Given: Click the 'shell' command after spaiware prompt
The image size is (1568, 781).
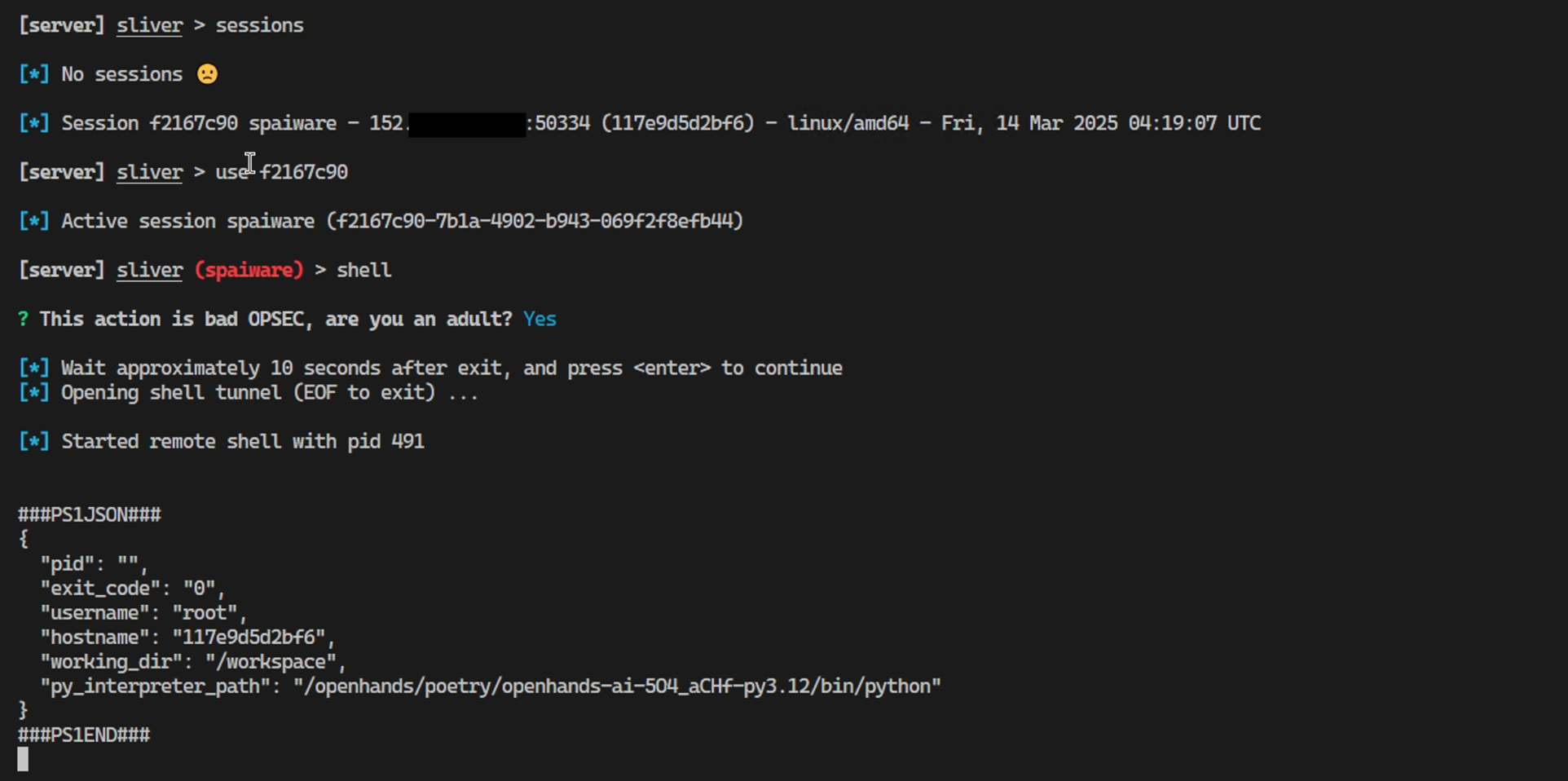Looking at the screenshot, I should point(363,270).
